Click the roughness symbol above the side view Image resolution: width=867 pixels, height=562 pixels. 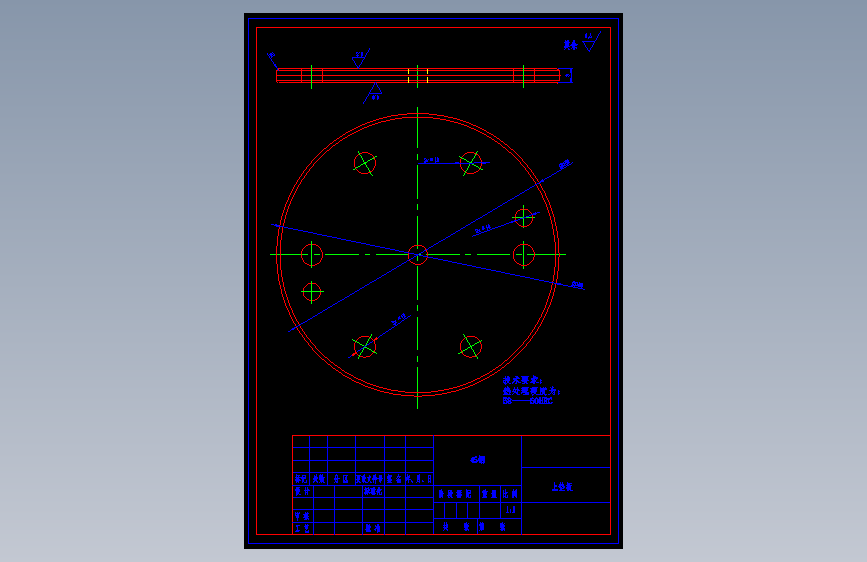tap(361, 58)
